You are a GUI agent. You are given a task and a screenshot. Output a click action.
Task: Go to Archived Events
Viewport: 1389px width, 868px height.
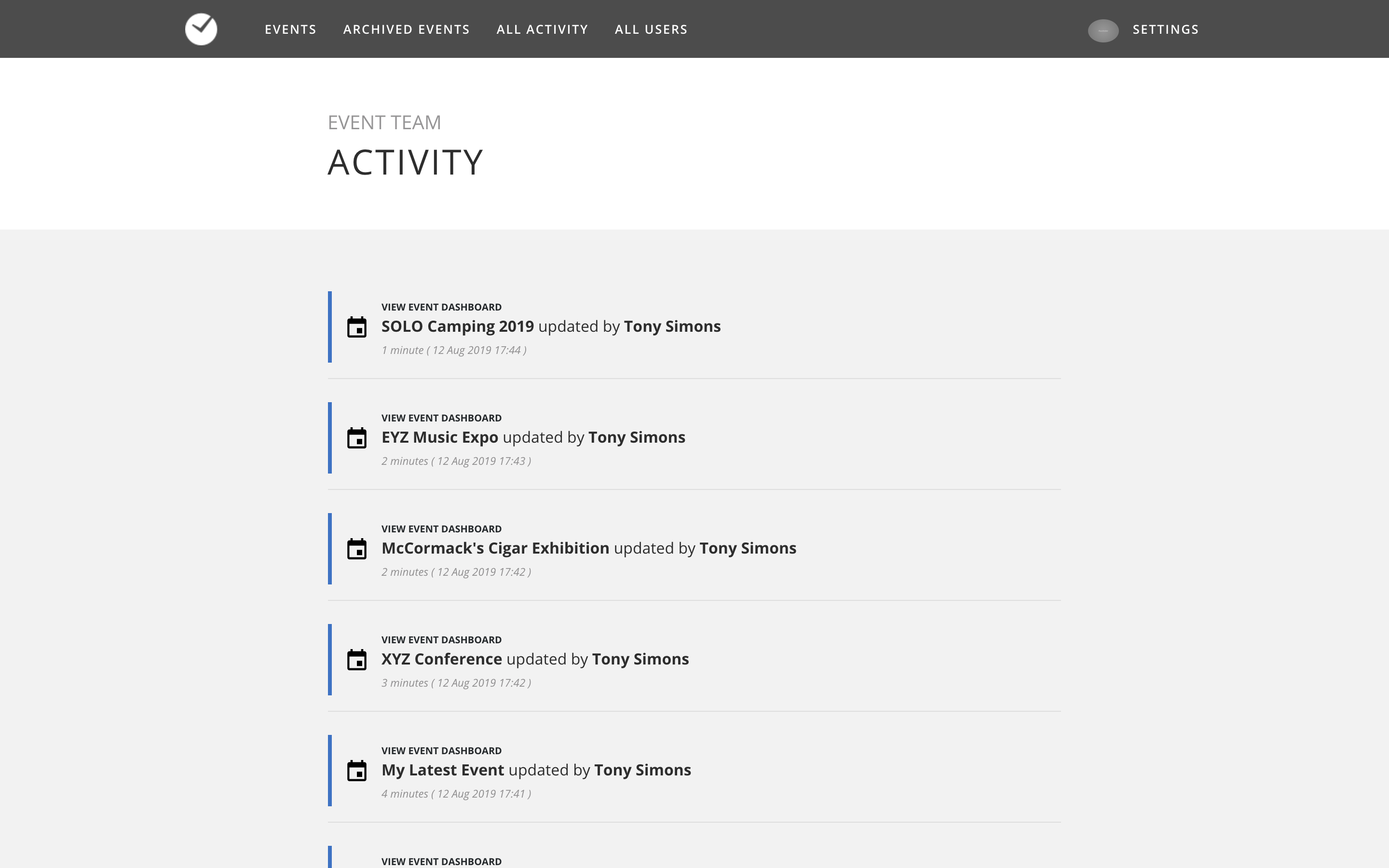(x=407, y=29)
